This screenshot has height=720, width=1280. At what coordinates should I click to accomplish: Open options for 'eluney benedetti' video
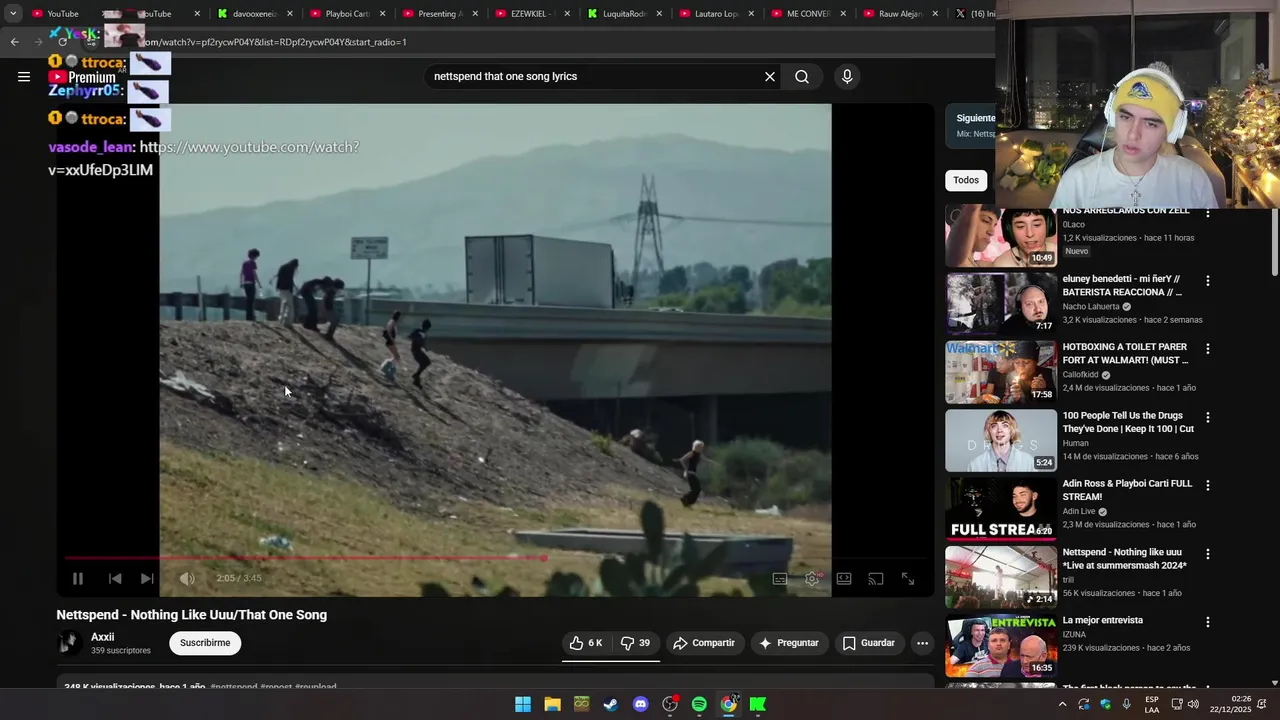pos(1207,281)
